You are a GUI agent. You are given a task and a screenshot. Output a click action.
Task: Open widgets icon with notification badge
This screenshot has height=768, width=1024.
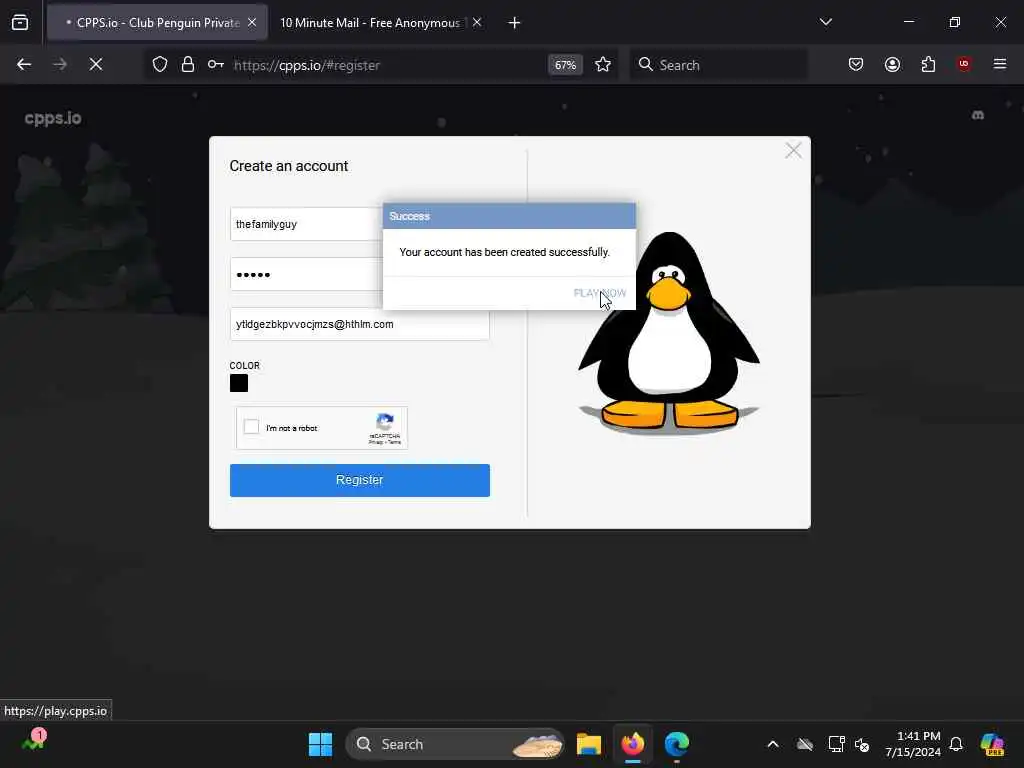[33, 742]
